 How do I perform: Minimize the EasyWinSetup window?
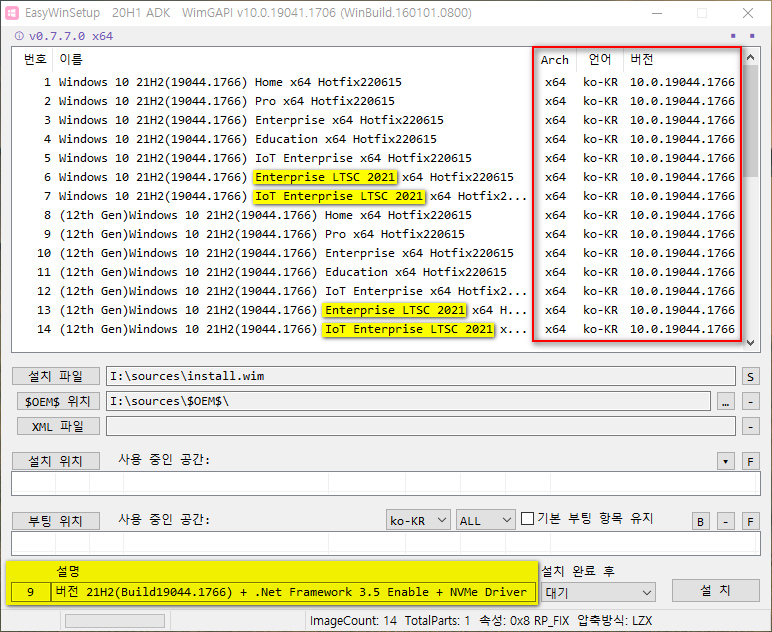pos(657,13)
